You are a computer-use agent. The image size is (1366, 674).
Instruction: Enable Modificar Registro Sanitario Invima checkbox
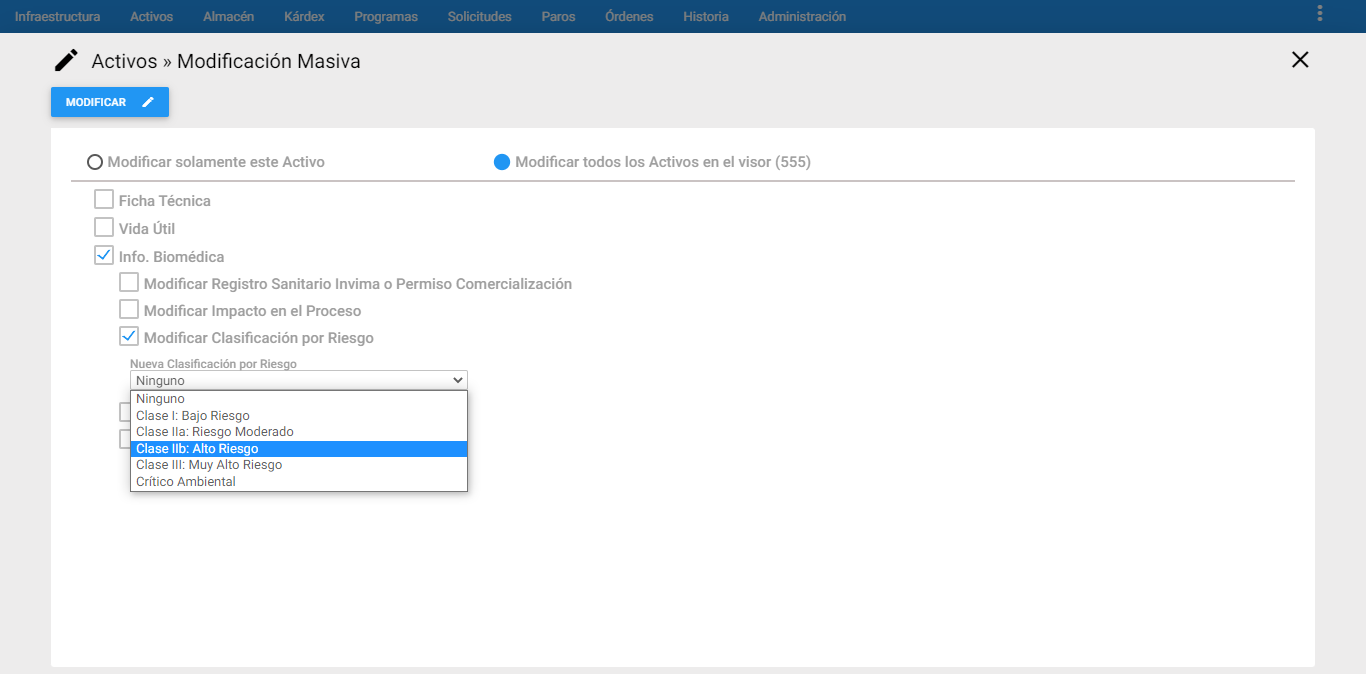click(129, 282)
